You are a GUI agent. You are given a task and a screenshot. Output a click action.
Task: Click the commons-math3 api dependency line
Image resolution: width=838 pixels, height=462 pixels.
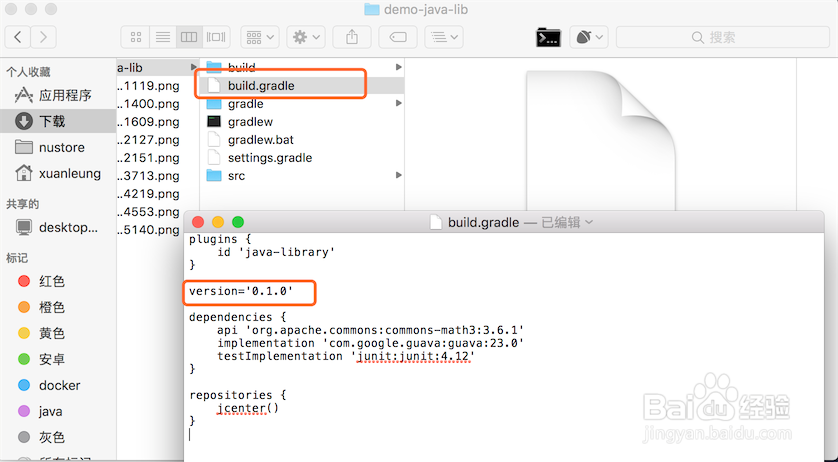(x=370, y=330)
